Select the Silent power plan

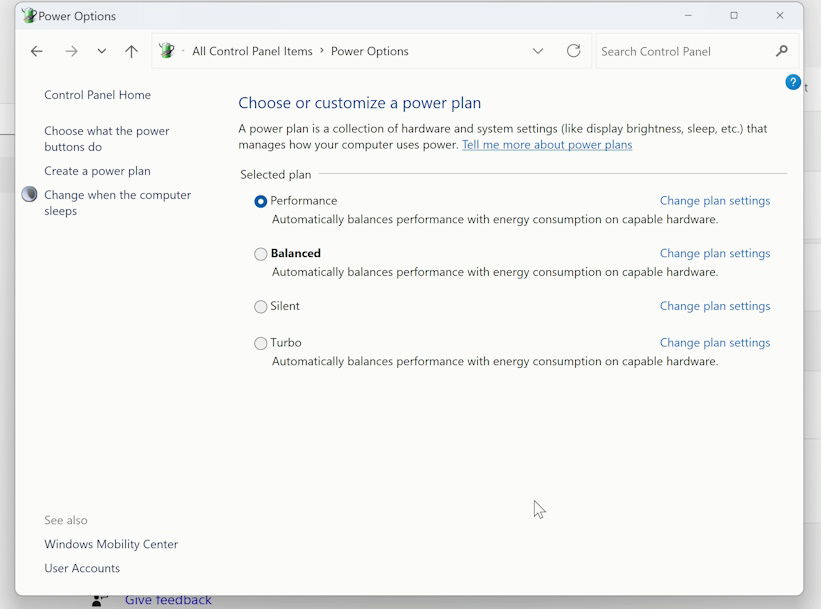[x=261, y=307]
